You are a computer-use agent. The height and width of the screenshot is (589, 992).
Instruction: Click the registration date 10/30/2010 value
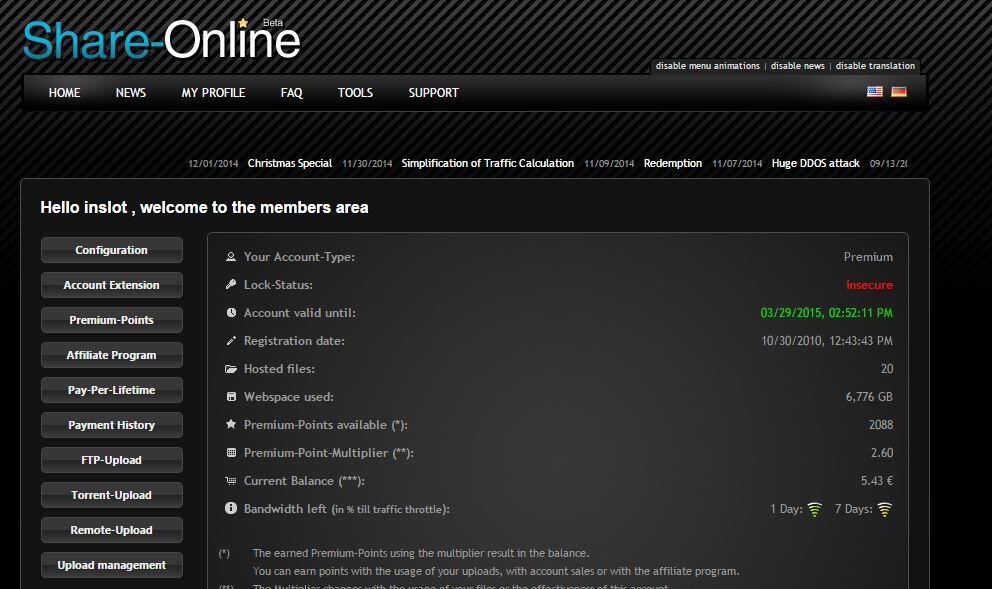[827, 341]
